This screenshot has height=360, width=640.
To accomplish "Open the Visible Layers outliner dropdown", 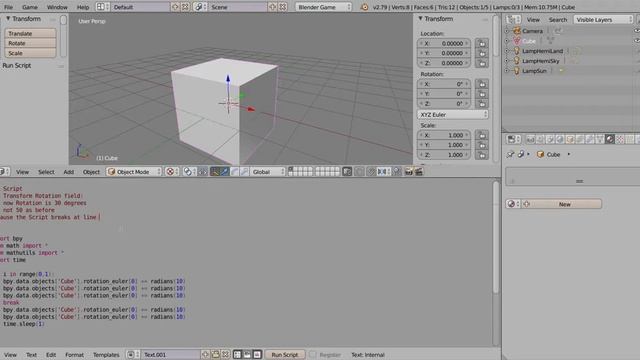I will tap(603, 20).
